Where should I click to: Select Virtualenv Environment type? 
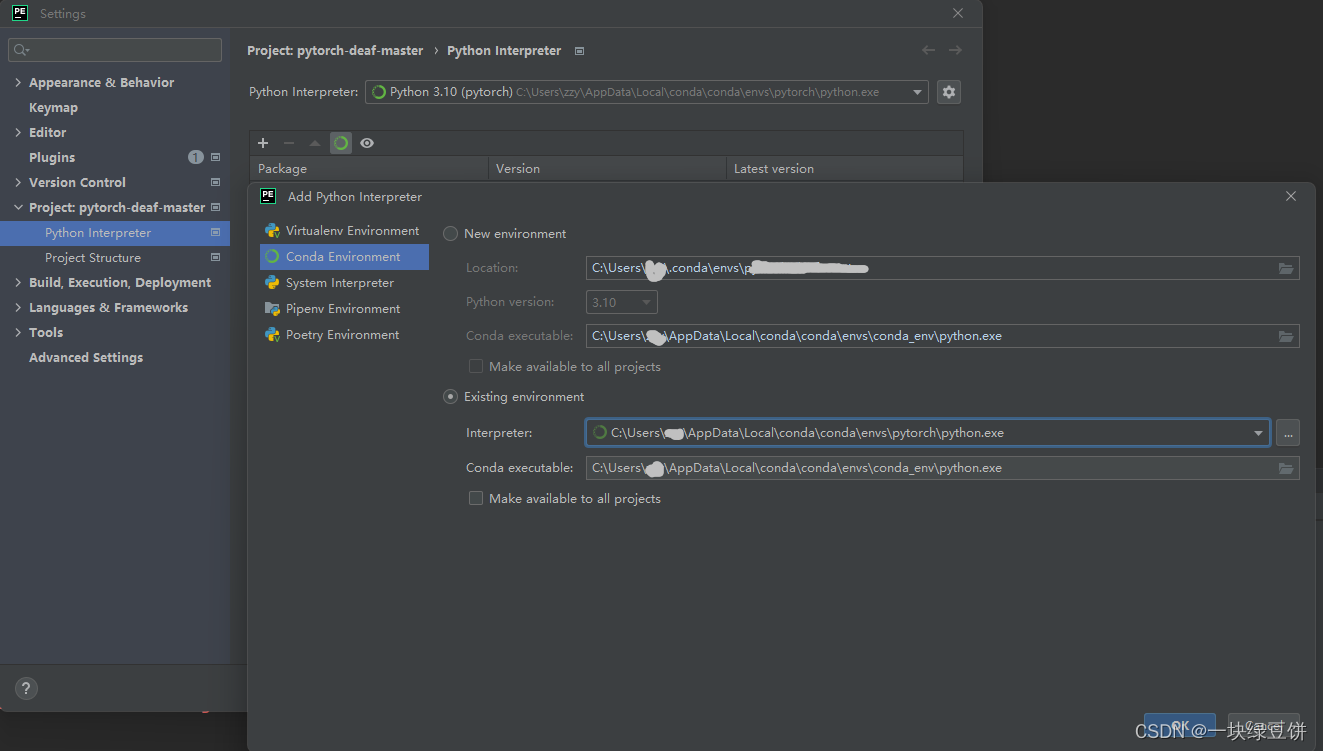point(344,231)
